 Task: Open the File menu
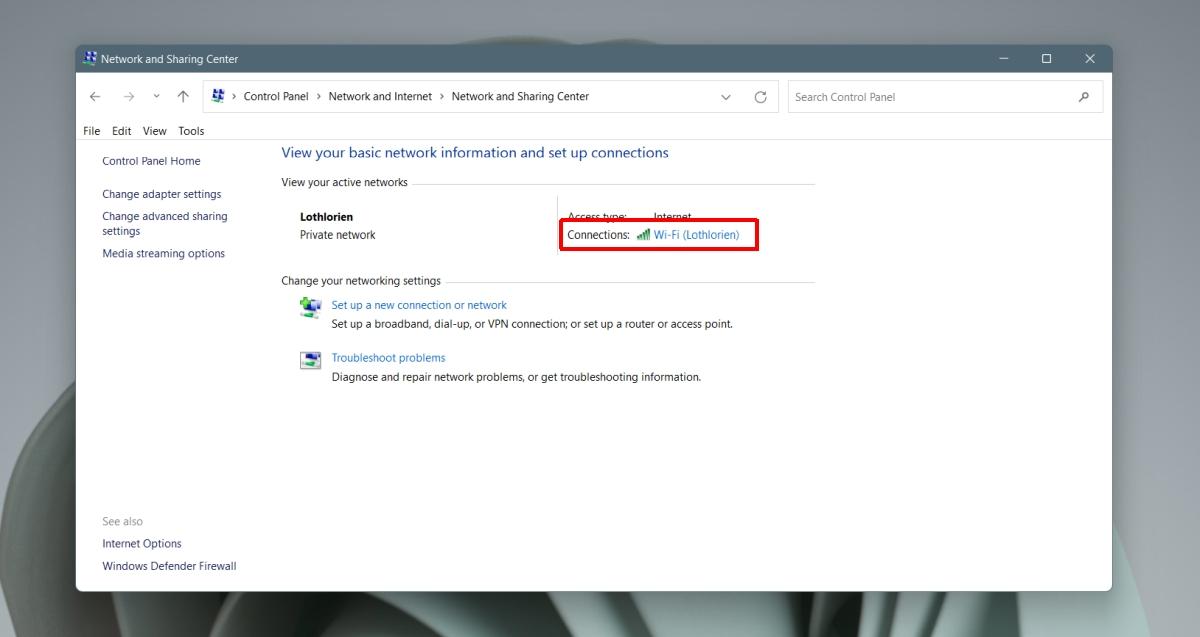pos(92,131)
